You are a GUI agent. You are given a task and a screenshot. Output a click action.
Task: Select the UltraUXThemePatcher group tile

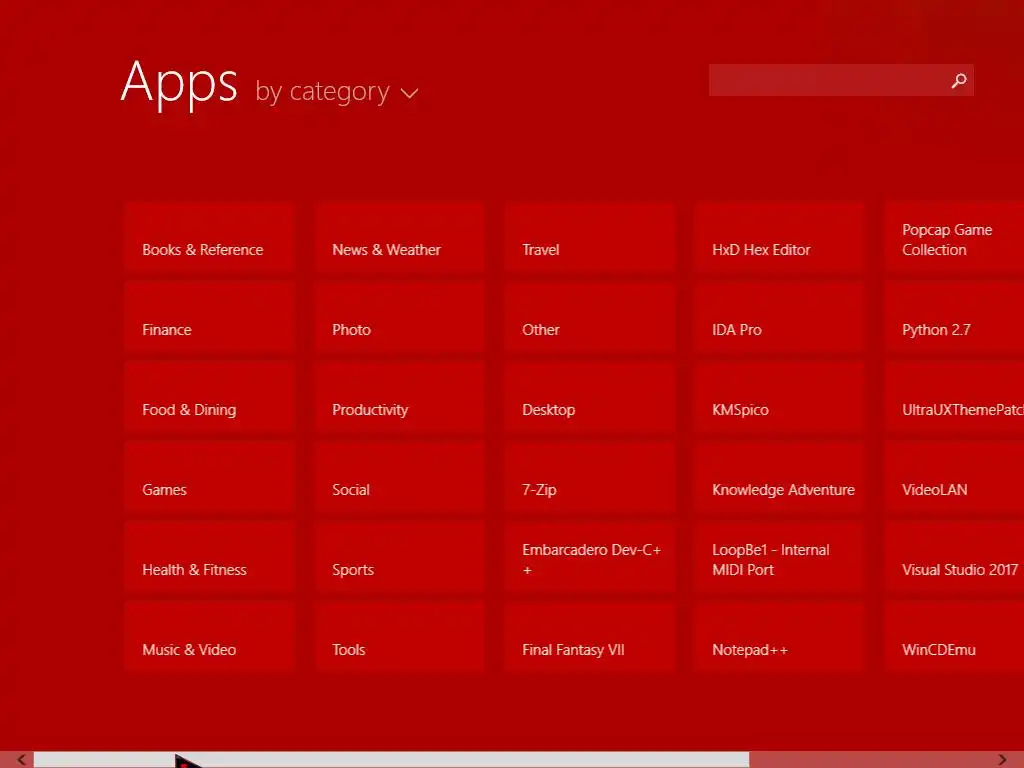pyautogui.click(x=954, y=397)
